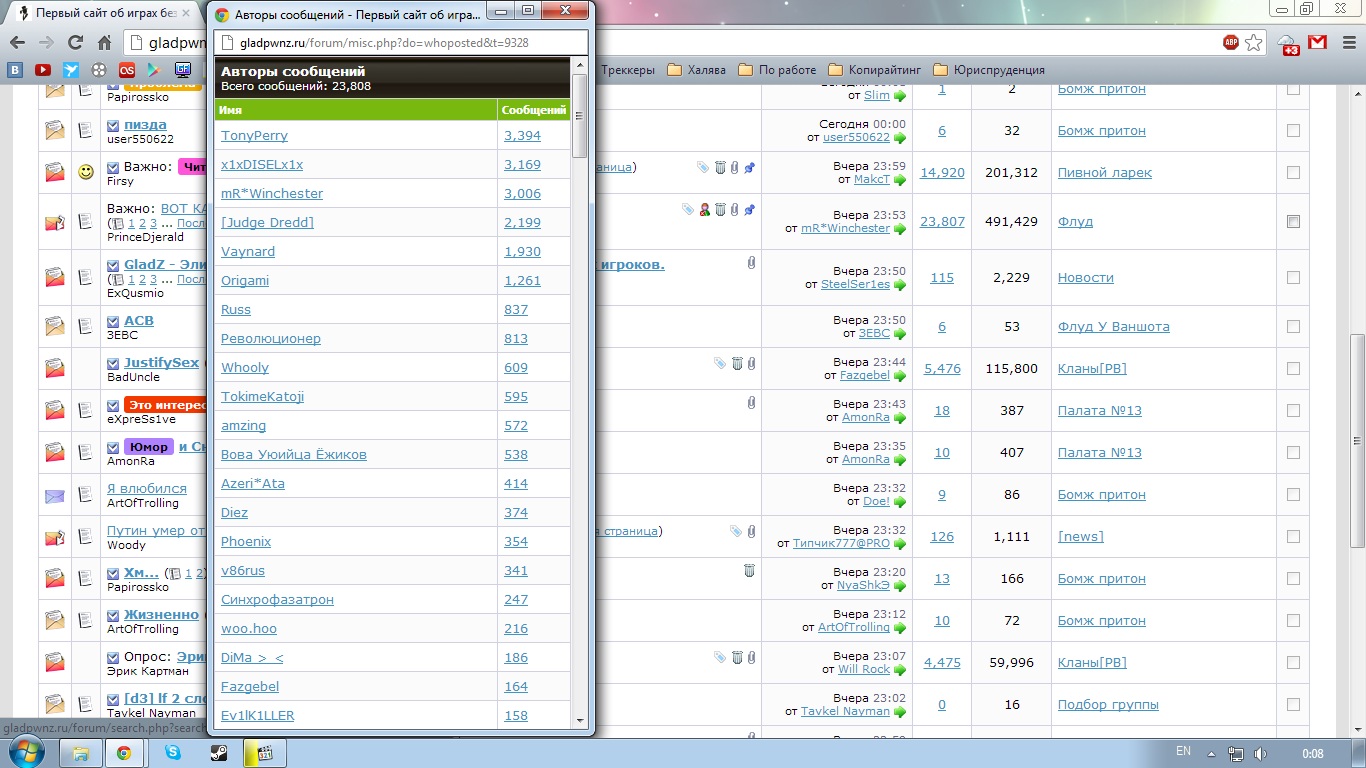Go to last post by mR*Winchester arrow
1366x768 pixels.
click(x=900, y=229)
